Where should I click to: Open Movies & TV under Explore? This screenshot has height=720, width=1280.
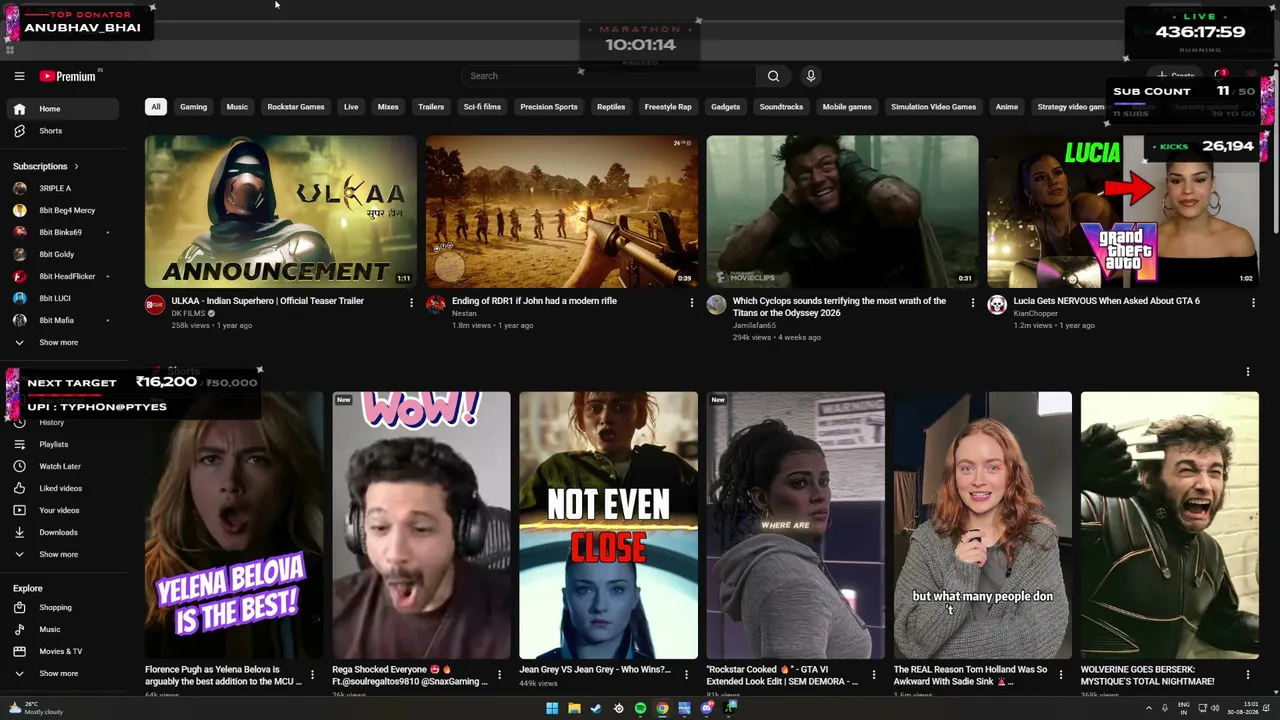(62, 651)
